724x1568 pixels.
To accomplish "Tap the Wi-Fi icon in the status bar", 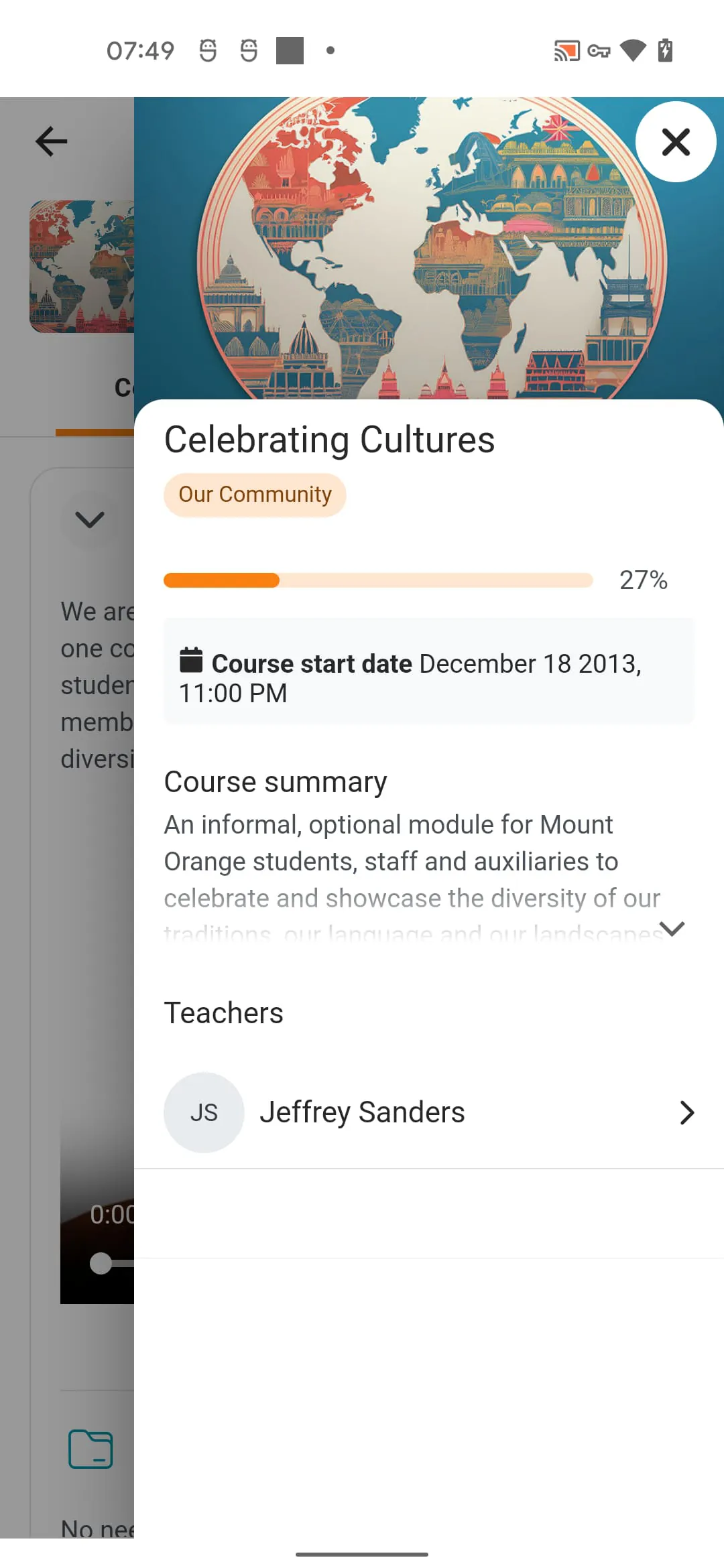I will (x=633, y=50).
